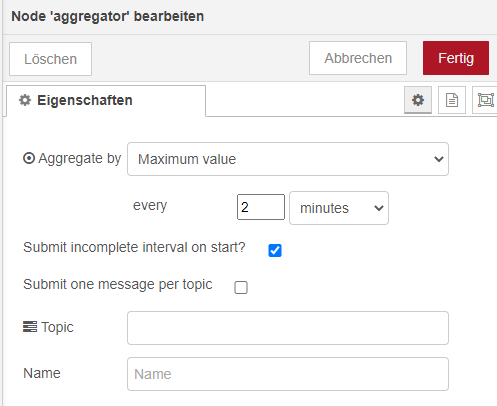Click the Fertig button
Screen dimensions: 497x406
pos(456,58)
